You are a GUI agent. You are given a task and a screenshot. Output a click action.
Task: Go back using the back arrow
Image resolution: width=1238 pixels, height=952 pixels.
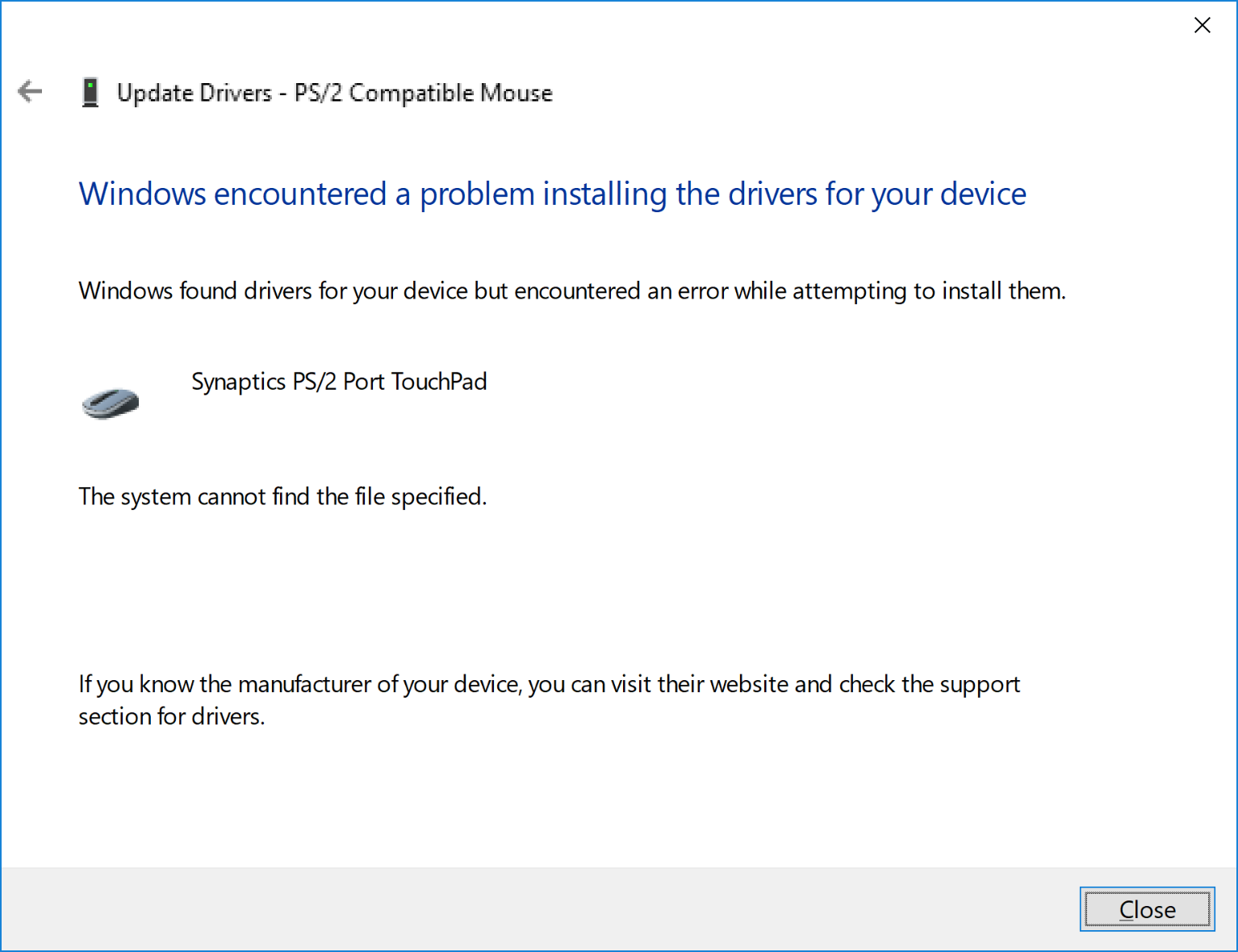30,91
